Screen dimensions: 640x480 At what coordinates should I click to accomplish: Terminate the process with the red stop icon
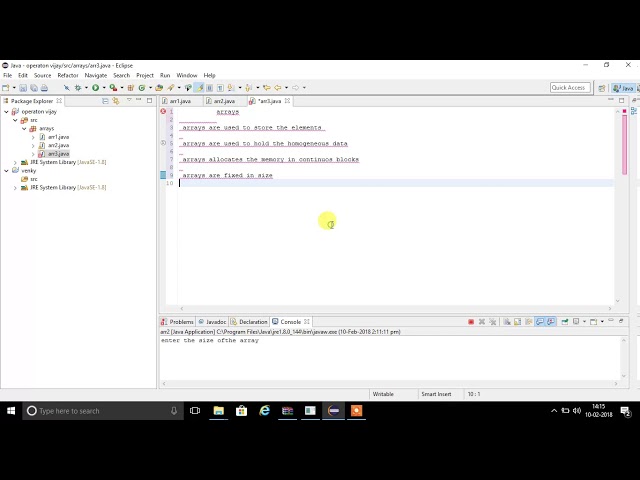click(x=471, y=322)
